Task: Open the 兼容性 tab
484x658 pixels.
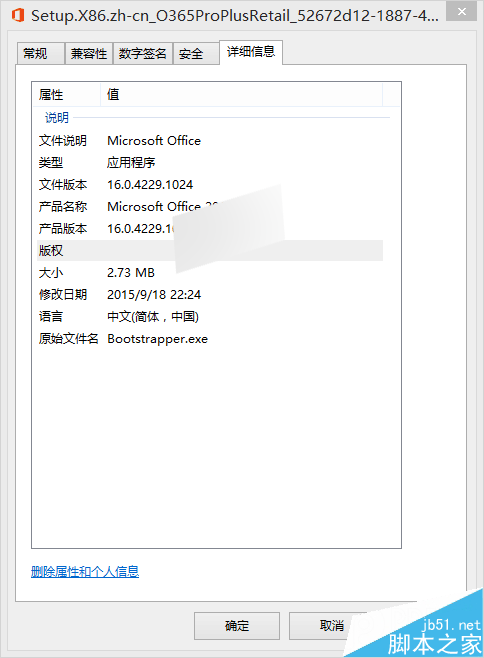Action: pyautogui.click(x=89, y=54)
